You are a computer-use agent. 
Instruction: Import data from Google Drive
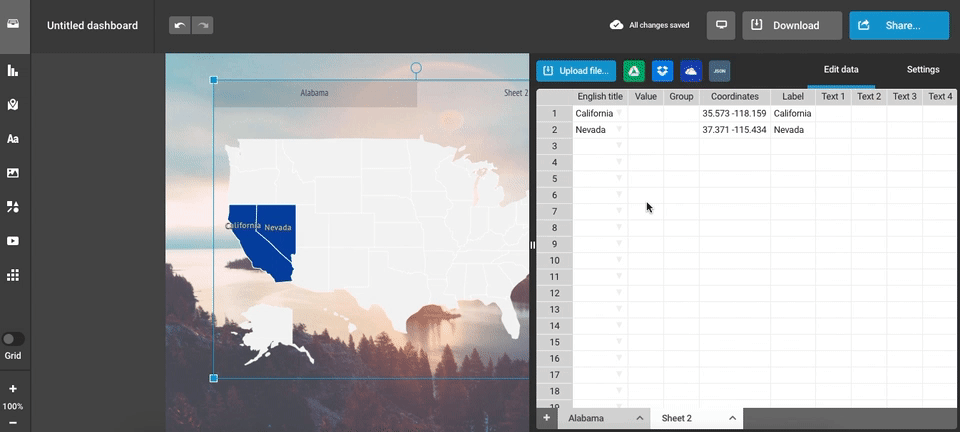click(633, 71)
